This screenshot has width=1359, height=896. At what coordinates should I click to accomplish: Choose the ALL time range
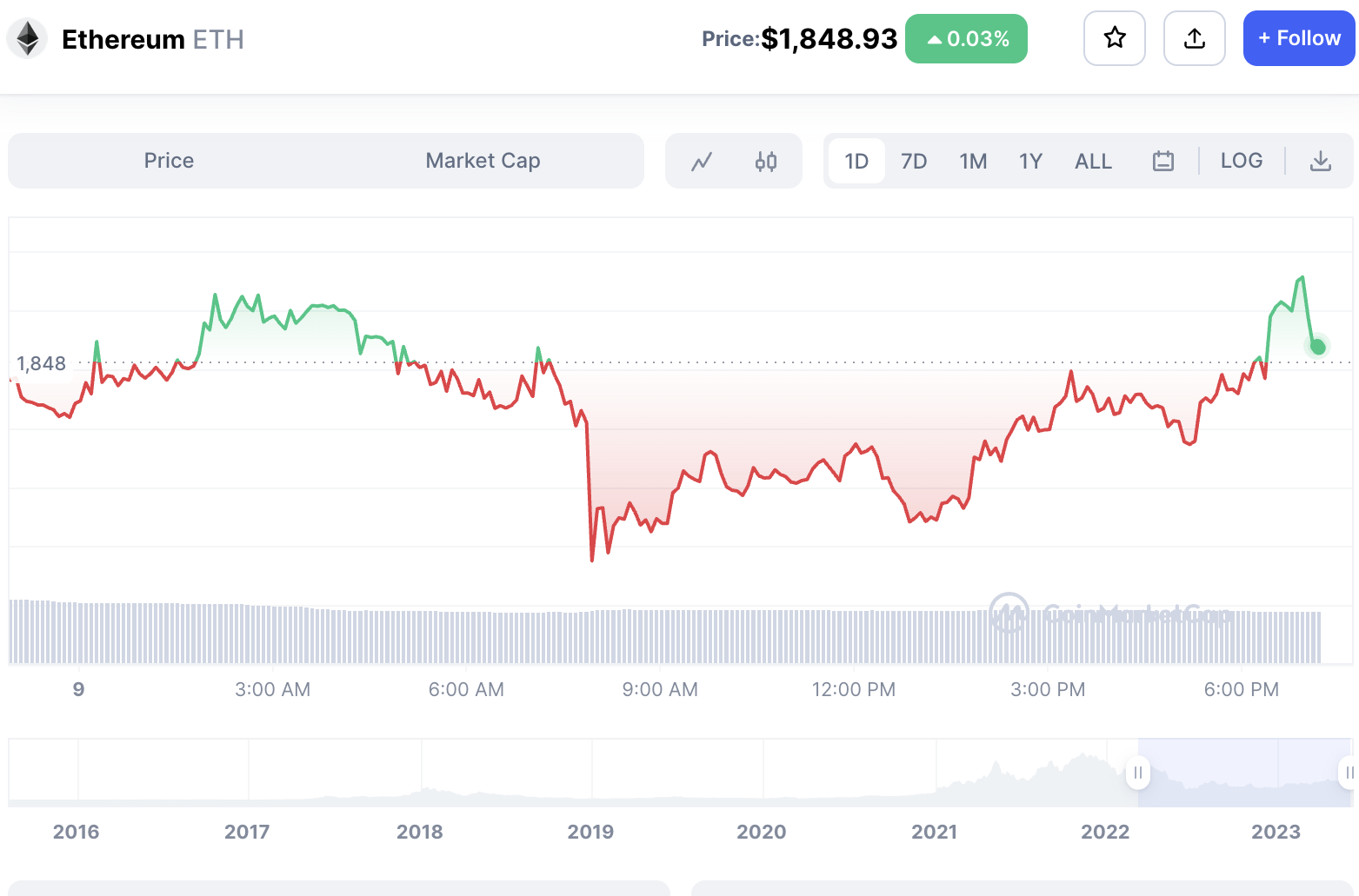1093,161
